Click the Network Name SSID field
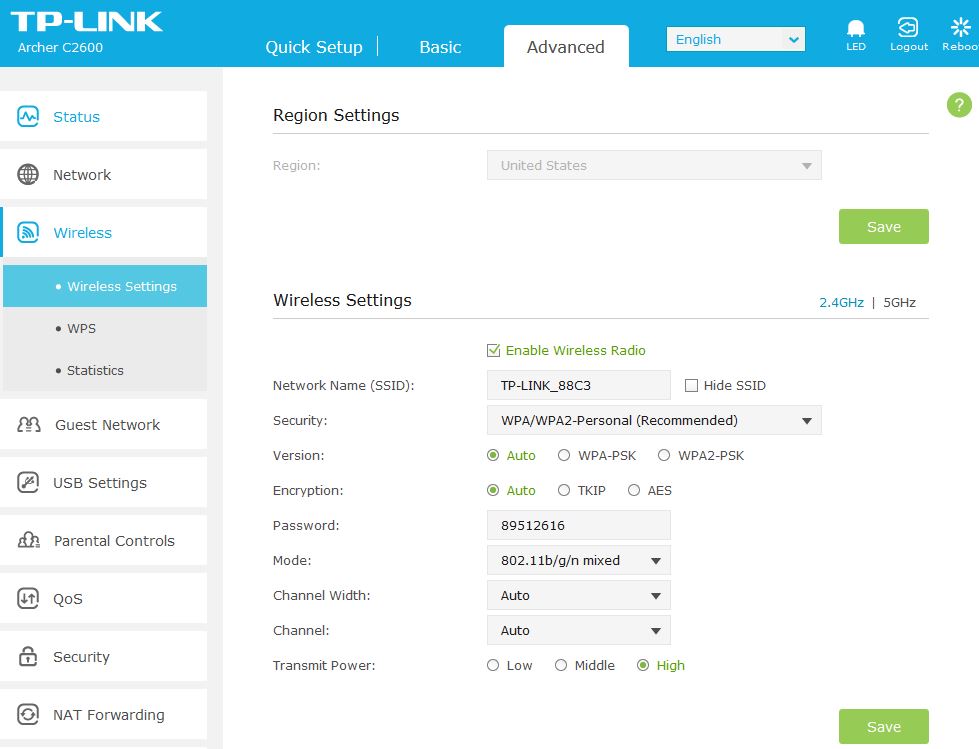Image resolution: width=979 pixels, height=749 pixels. [x=579, y=385]
